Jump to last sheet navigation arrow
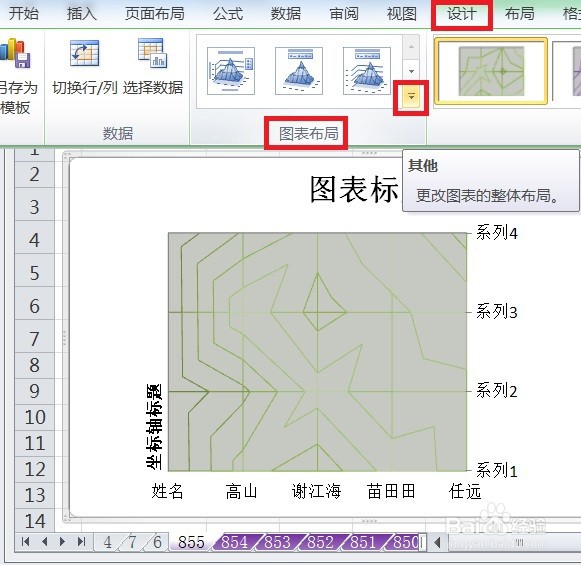The width and height of the screenshot is (581, 565). 81,542
